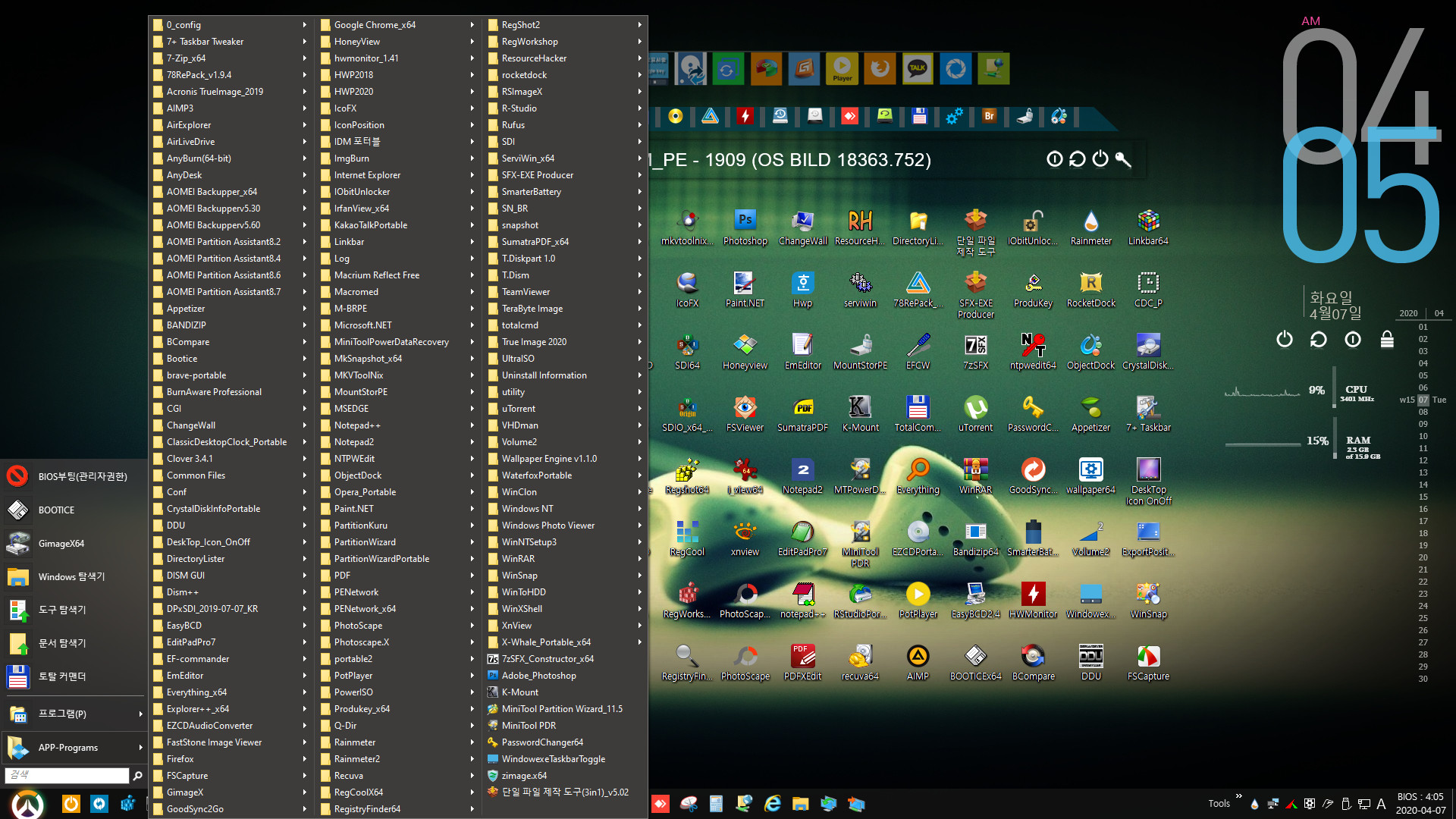
Task: Open the EmEditor desktop icon
Action: coord(802,352)
